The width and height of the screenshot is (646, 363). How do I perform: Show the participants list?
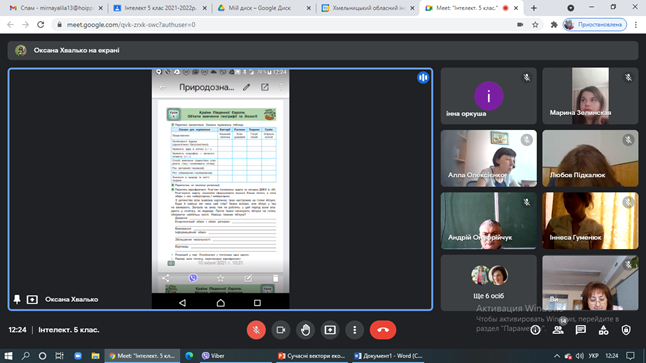coord(558,330)
